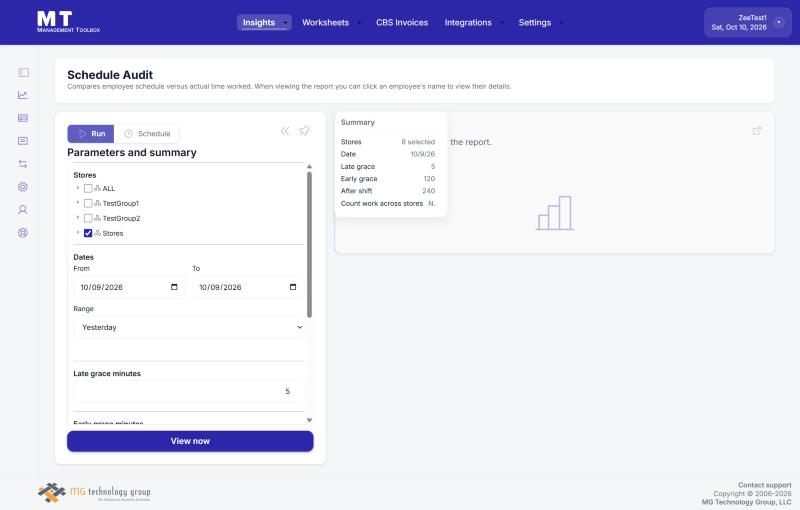This screenshot has height=510, width=800.
Task: Open the line chart icon in sidebar
Action: (x=23, y=95)
